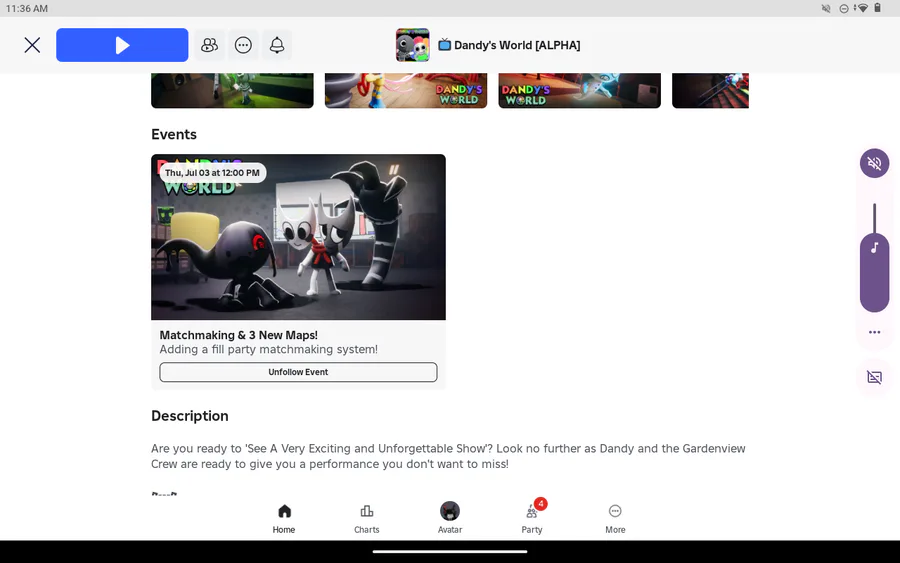Click the event date badge Thu, Jul 03
Viewport: 900px width, 563px height.
(x=212, y=173)
